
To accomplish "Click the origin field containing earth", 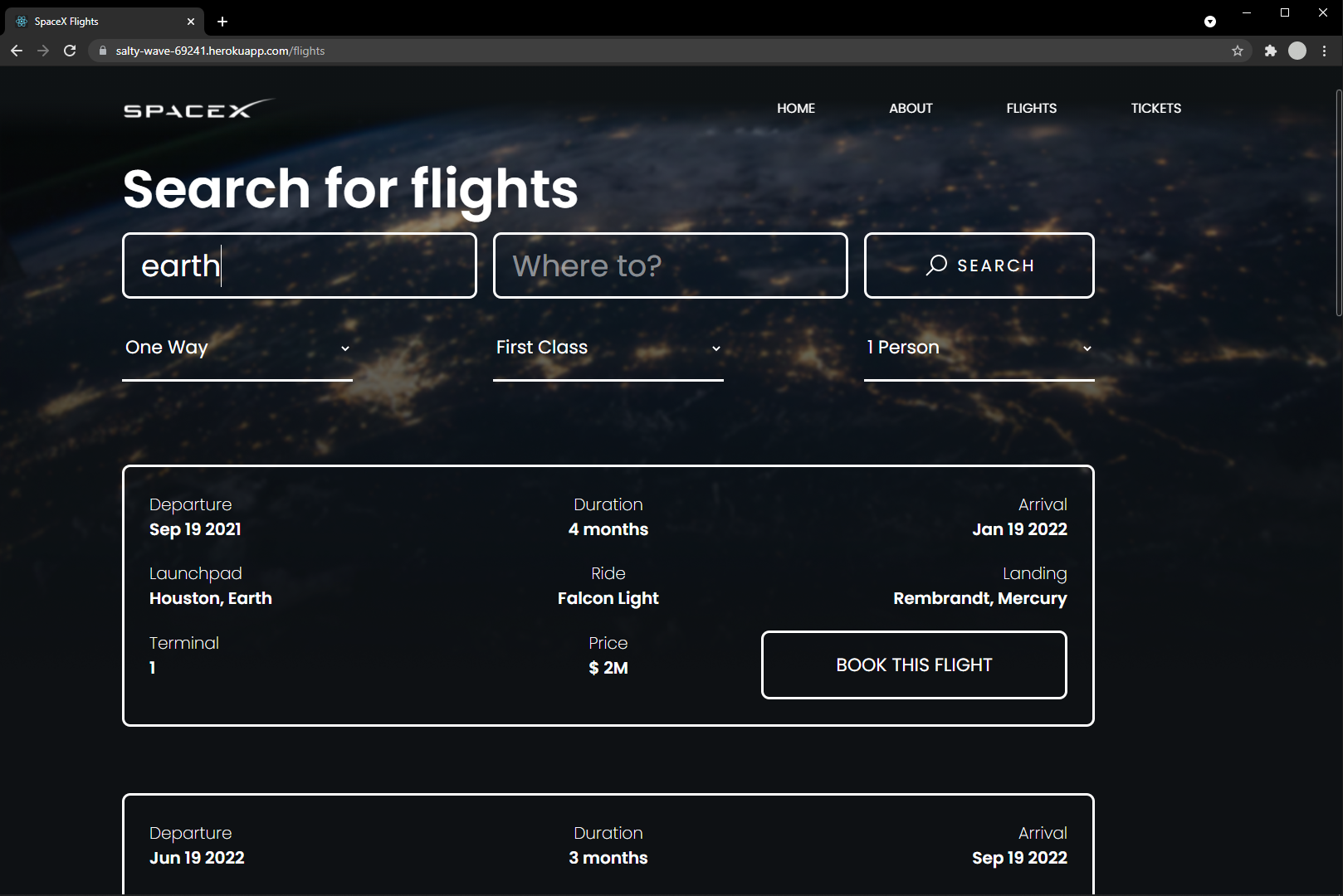I will tap(300, 265).
